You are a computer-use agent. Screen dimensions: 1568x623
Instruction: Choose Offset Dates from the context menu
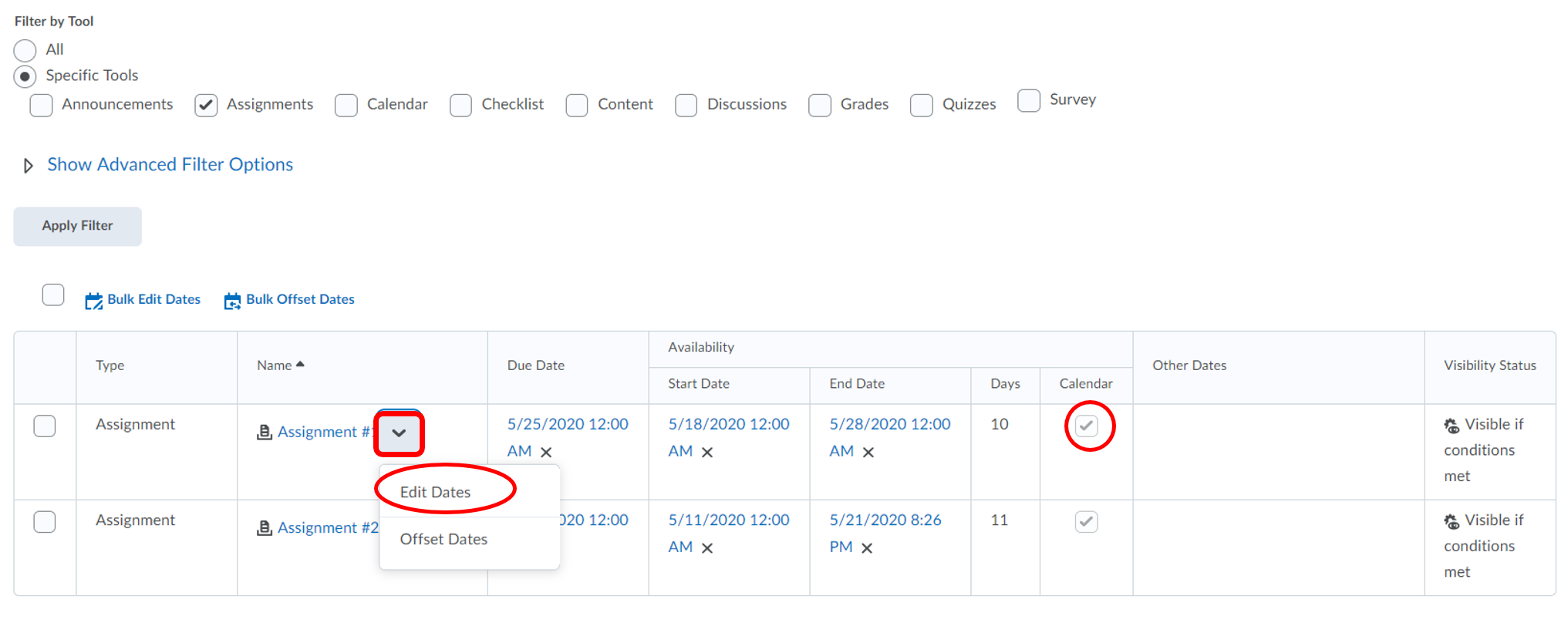click(x=444, y=539)
